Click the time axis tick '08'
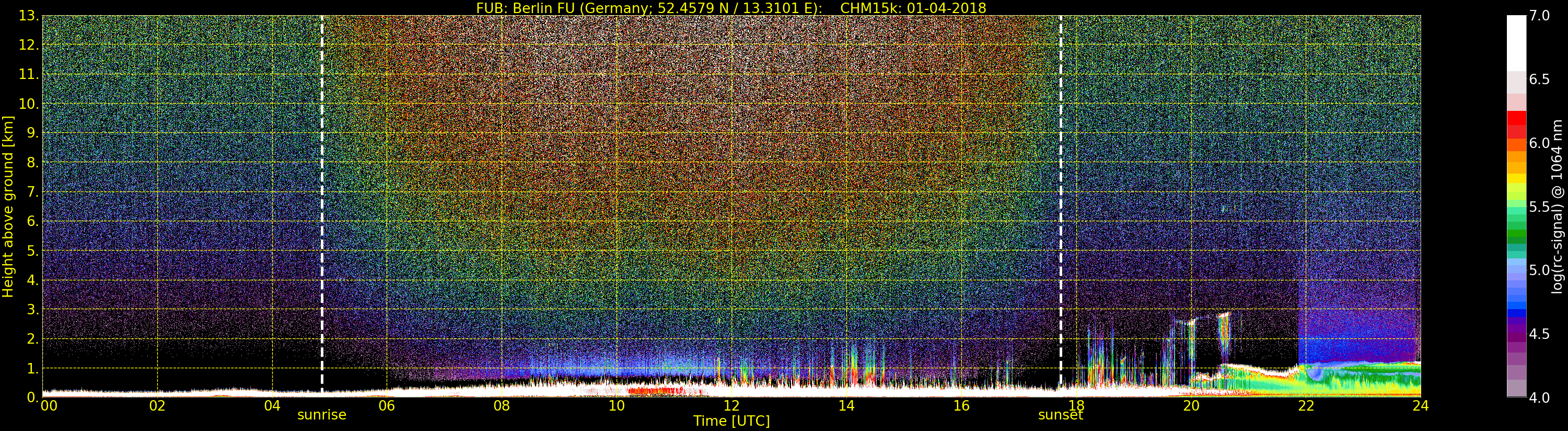This screenshot has width=1568, height=431. pos(502,405)
